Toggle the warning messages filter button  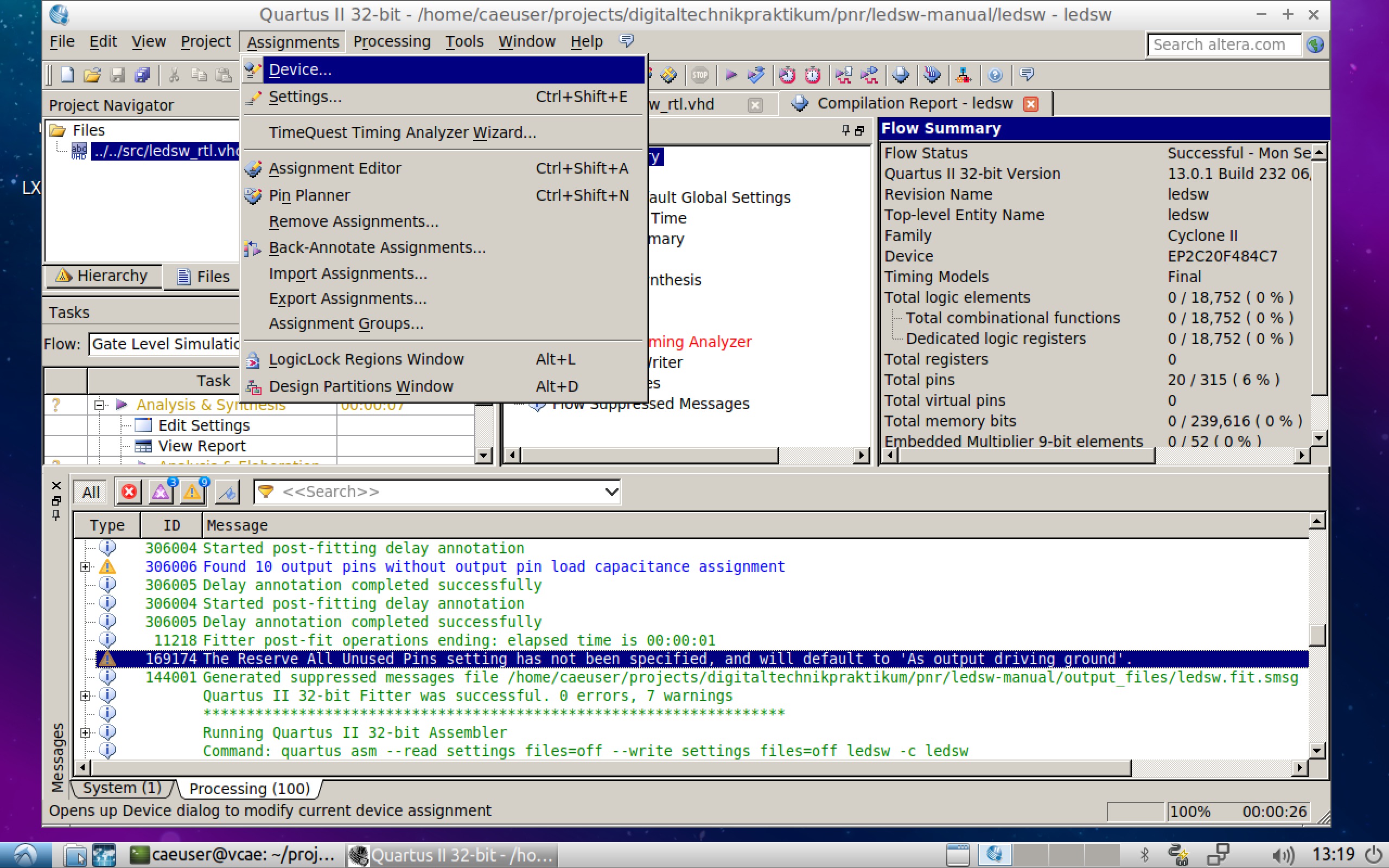192,492
